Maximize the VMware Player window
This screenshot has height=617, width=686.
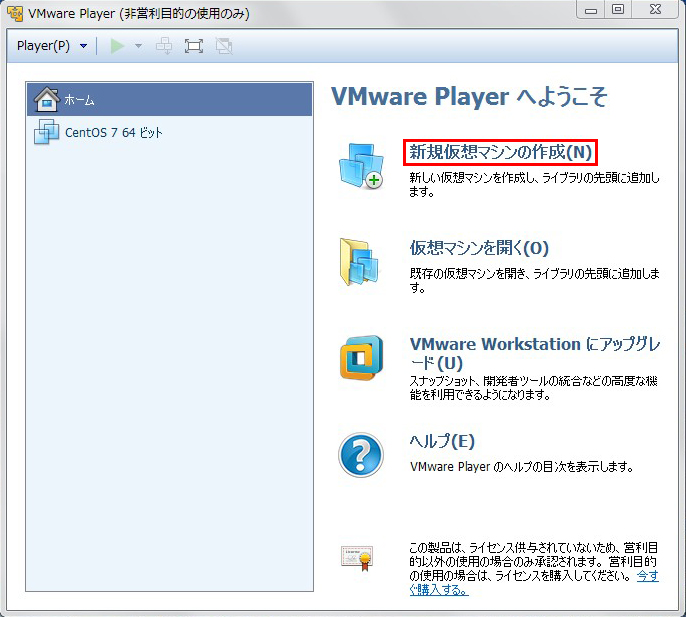(617, 10)
